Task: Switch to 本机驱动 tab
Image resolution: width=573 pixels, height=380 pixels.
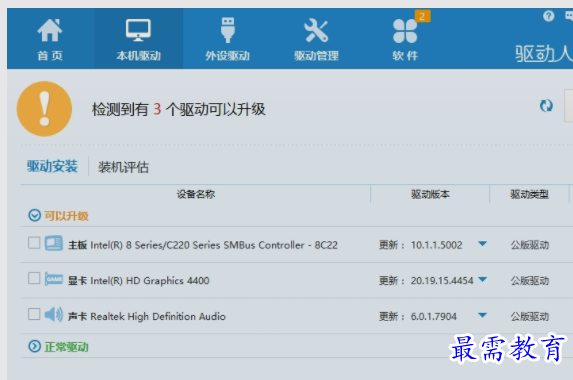Action: click(138, 39)
